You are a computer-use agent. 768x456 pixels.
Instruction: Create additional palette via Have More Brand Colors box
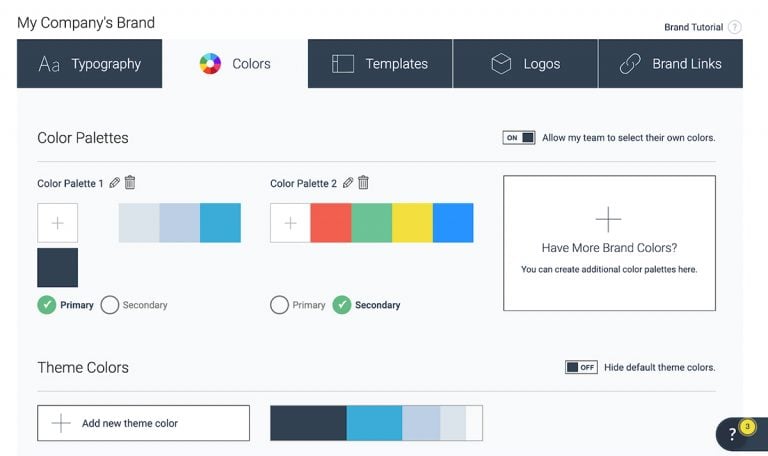click(x=609, y=243)
